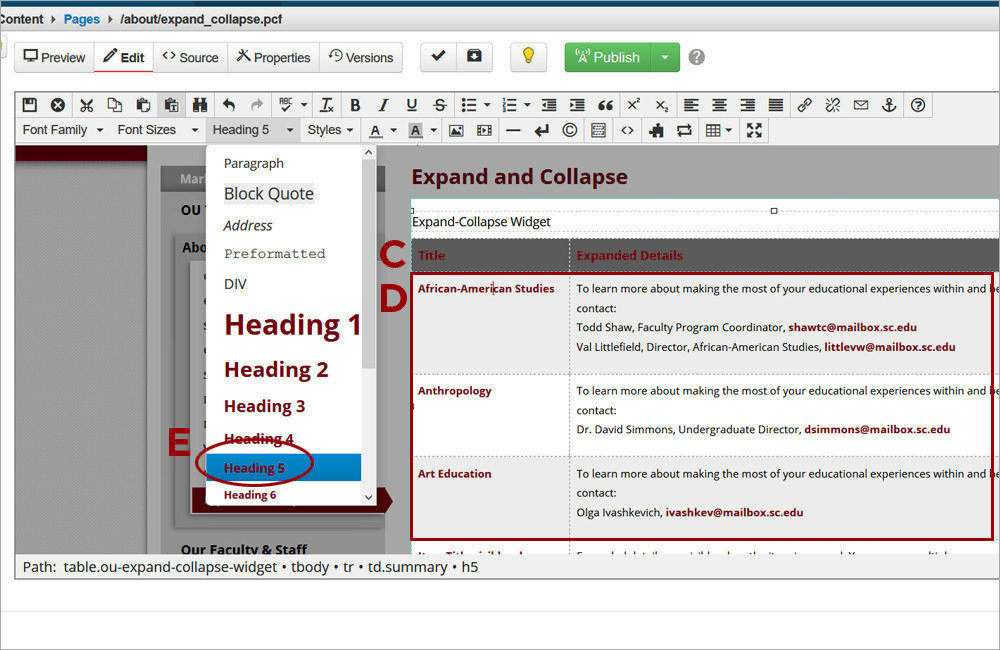Viewport: 1000px width, 650px height.
Task: Open the Publish button dropdown arrow
Action: coord(665,57)
